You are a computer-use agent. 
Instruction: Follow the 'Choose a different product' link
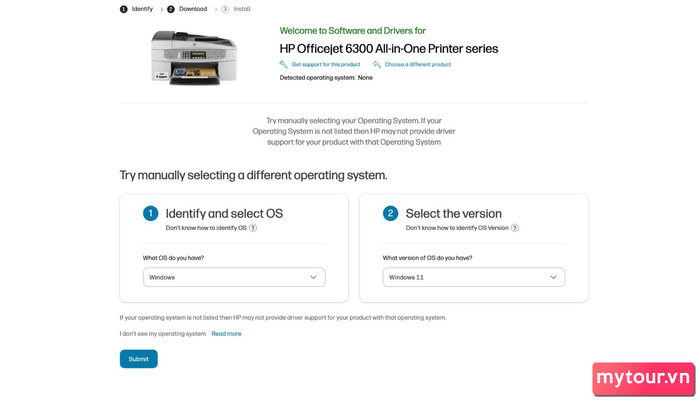click(x=418, y=64)
